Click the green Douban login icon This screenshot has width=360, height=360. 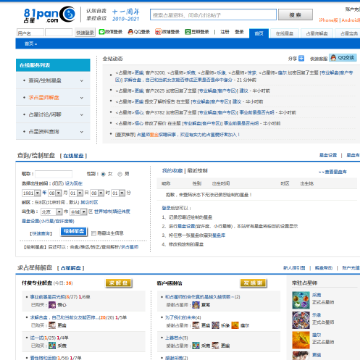click(x=188, y=32)
